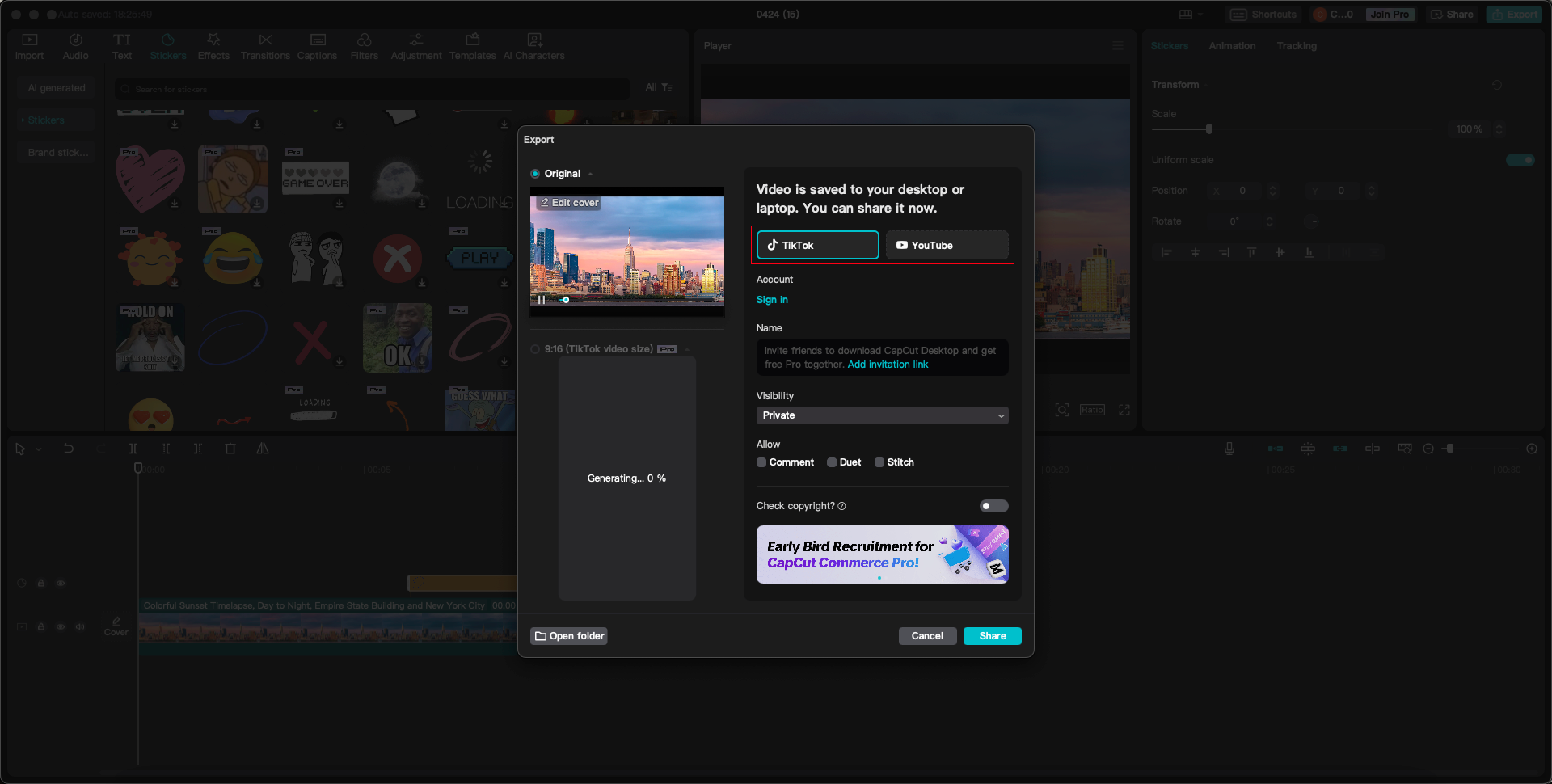Open the Adjustment panel icon
The width and height of the screenshot is (1552, 784).
click(416, 40)
